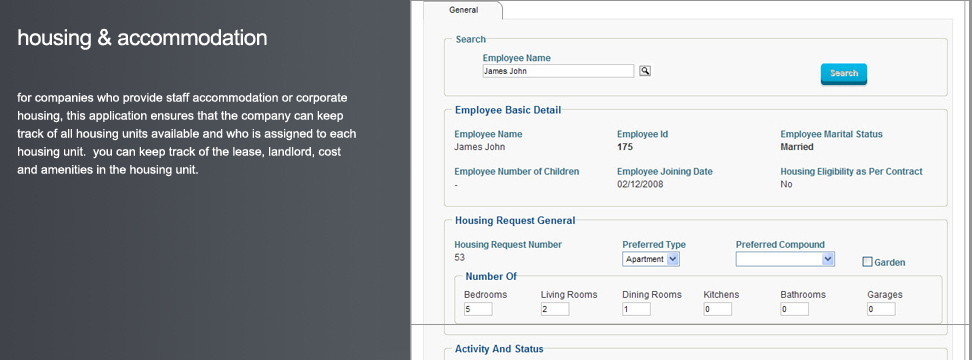Click the Activity And Status section heading

pyautogui.click(x=499, y=349)
